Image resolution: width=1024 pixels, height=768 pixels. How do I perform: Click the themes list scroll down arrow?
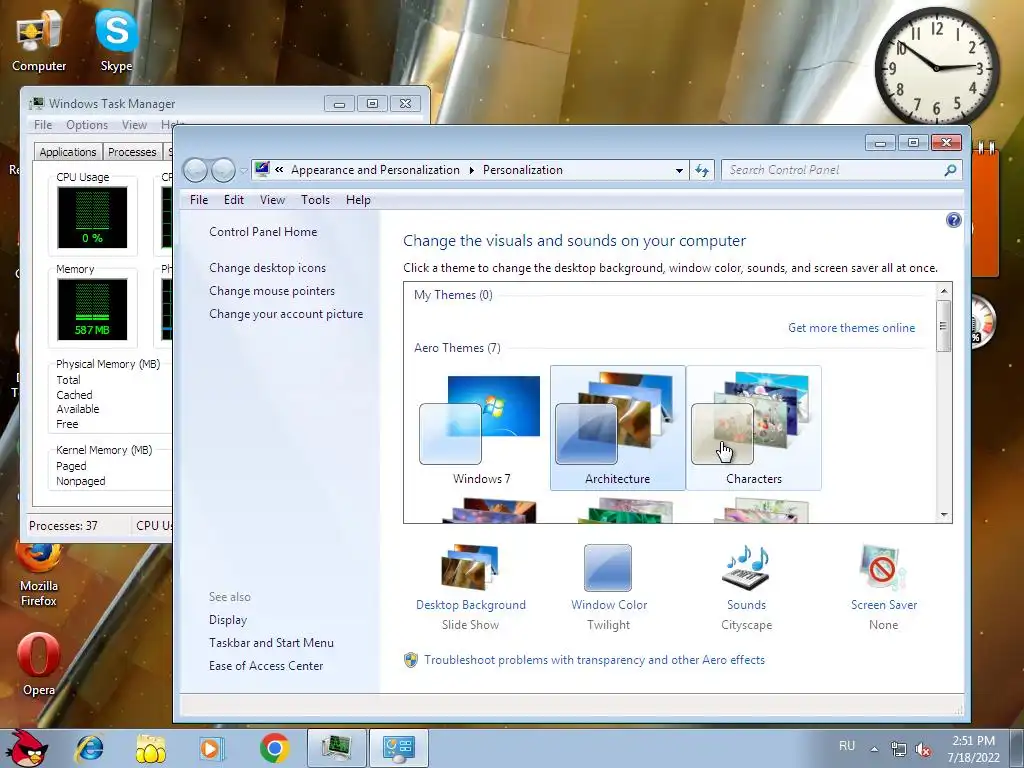[x=944, y=515]
